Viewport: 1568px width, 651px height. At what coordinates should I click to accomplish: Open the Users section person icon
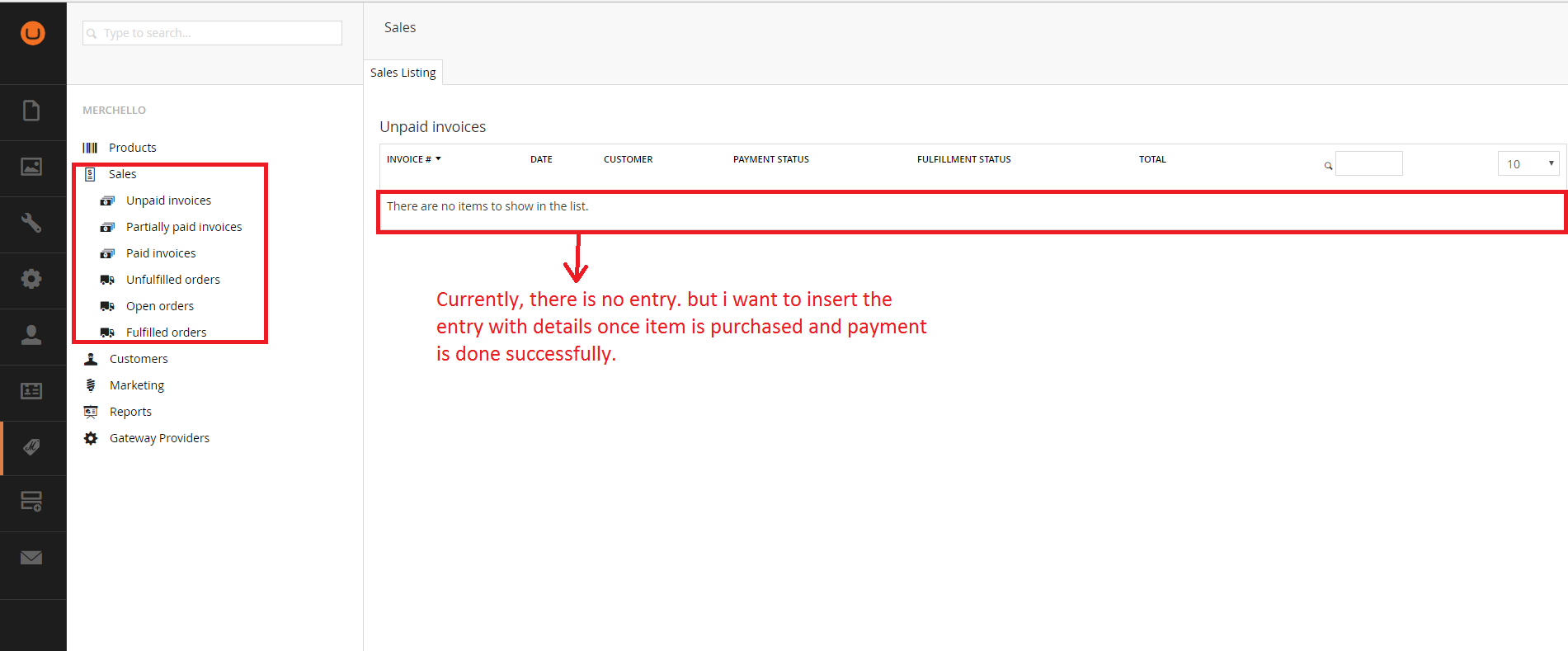click(31, 335)
